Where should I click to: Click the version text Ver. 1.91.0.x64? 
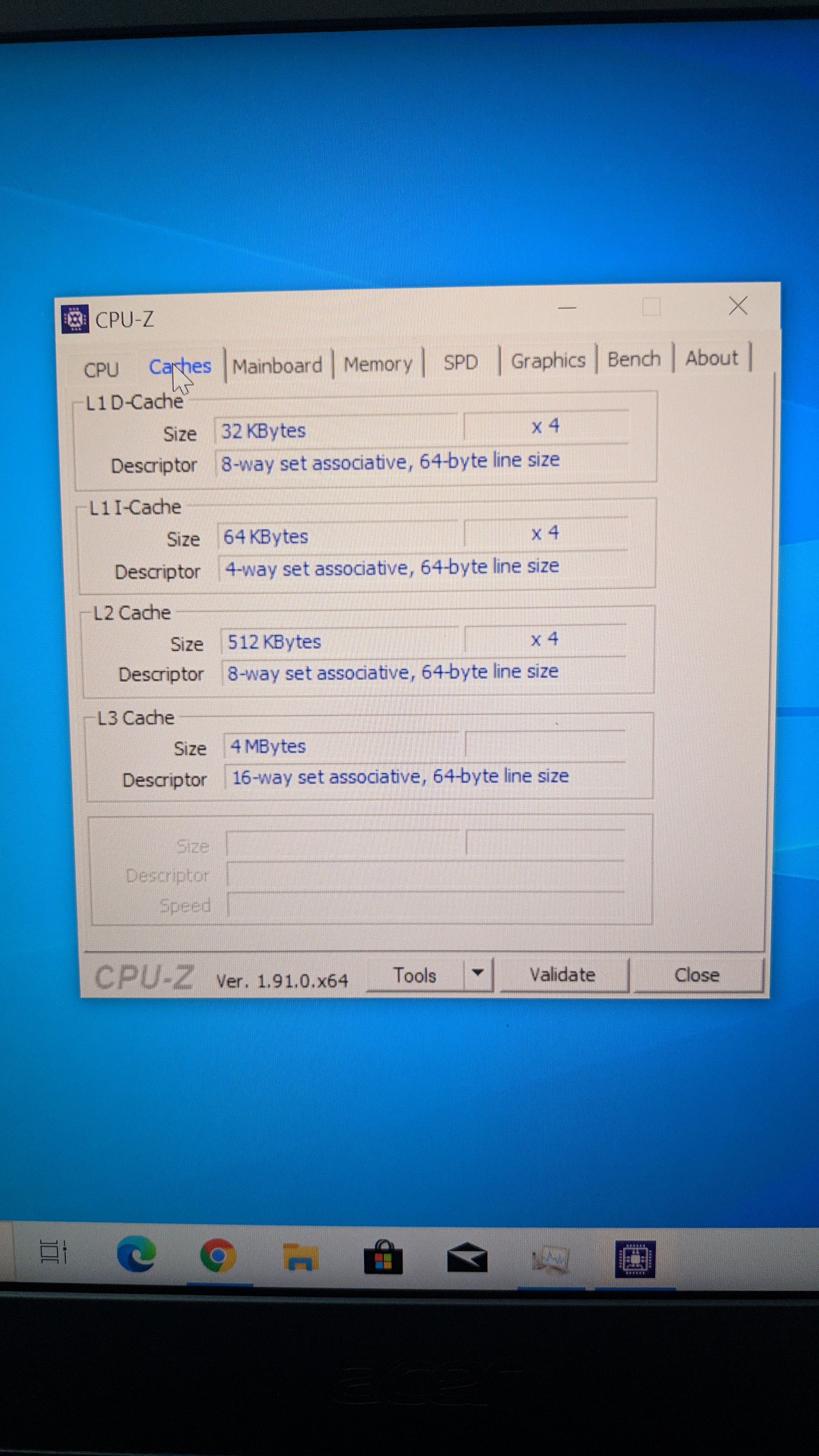(x=282, y=981)
